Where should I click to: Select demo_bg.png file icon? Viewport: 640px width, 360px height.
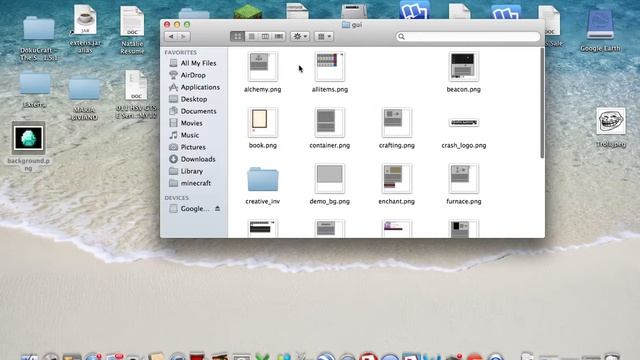click(x=329, y=178)
